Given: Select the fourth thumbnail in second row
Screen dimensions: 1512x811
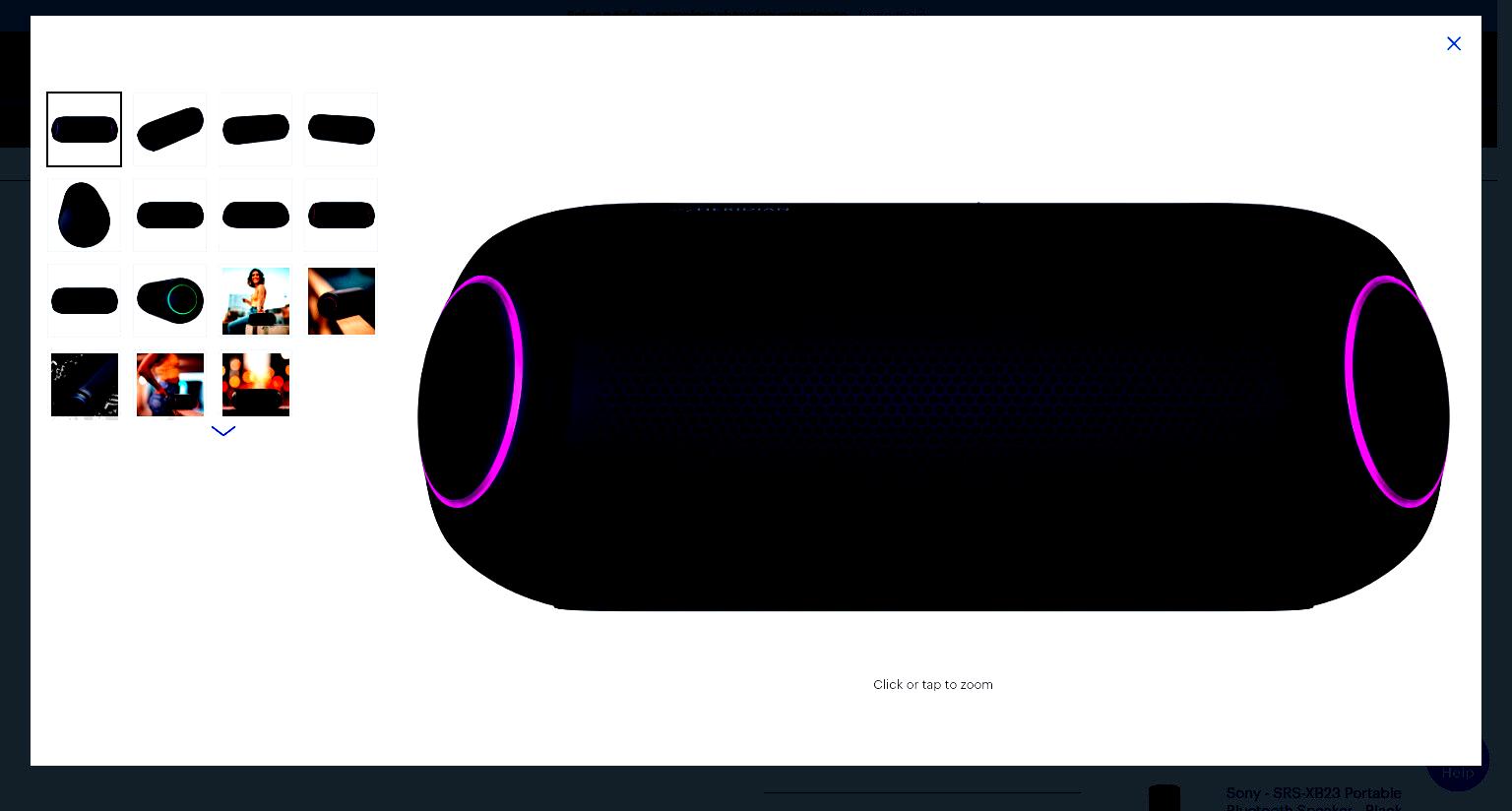Looking at the screenshot, I should [342, 215].
